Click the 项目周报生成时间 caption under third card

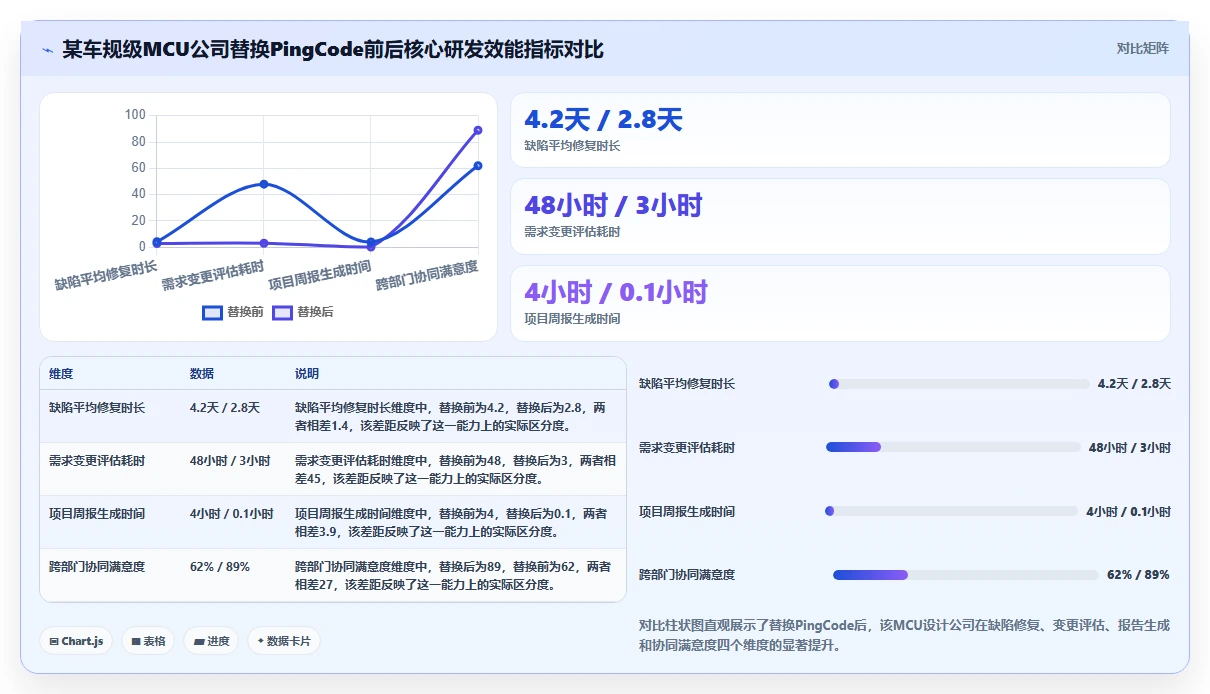coord(572,319)
